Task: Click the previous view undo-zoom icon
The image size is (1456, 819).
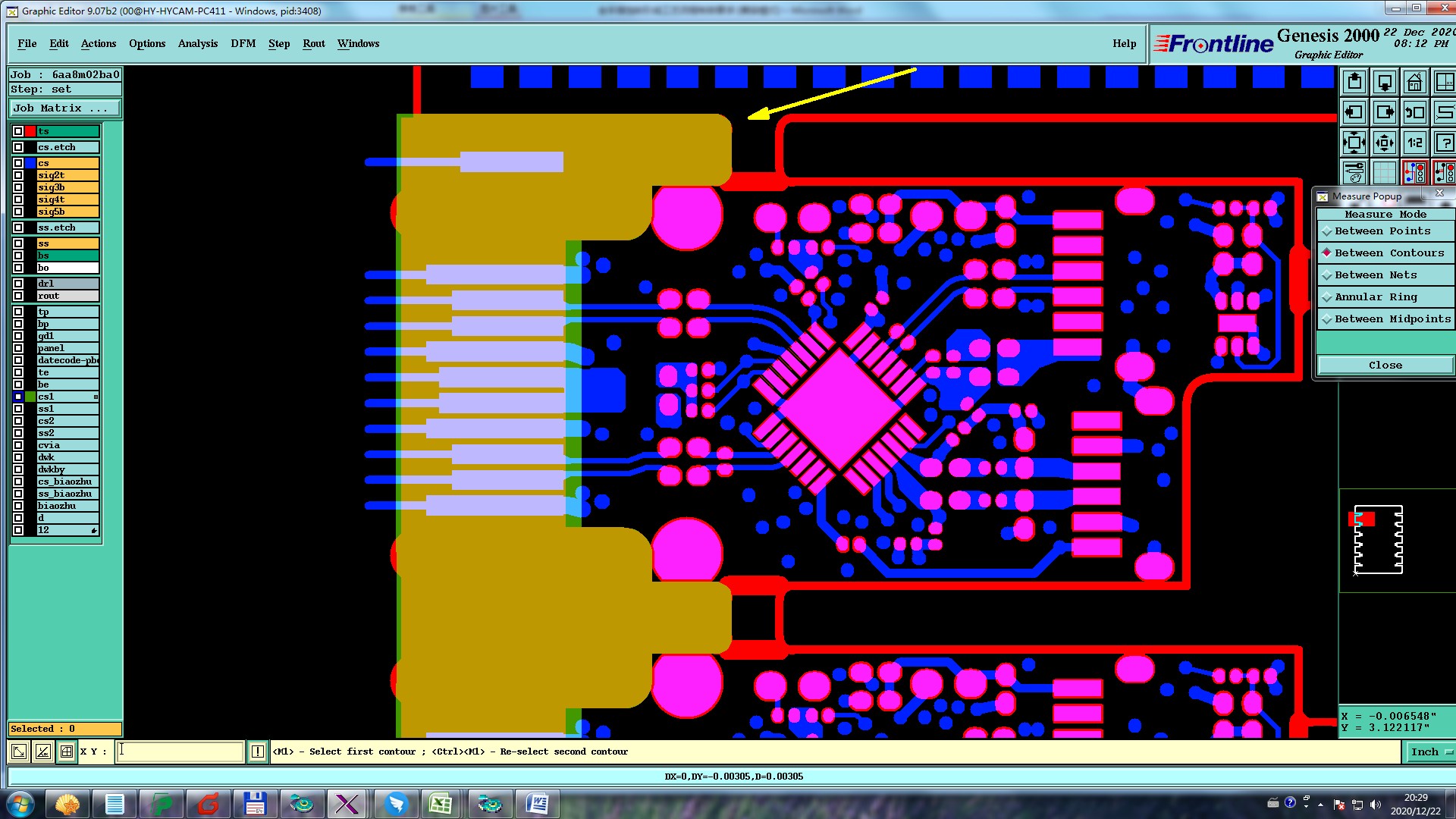Action: tap(1414, 112)
